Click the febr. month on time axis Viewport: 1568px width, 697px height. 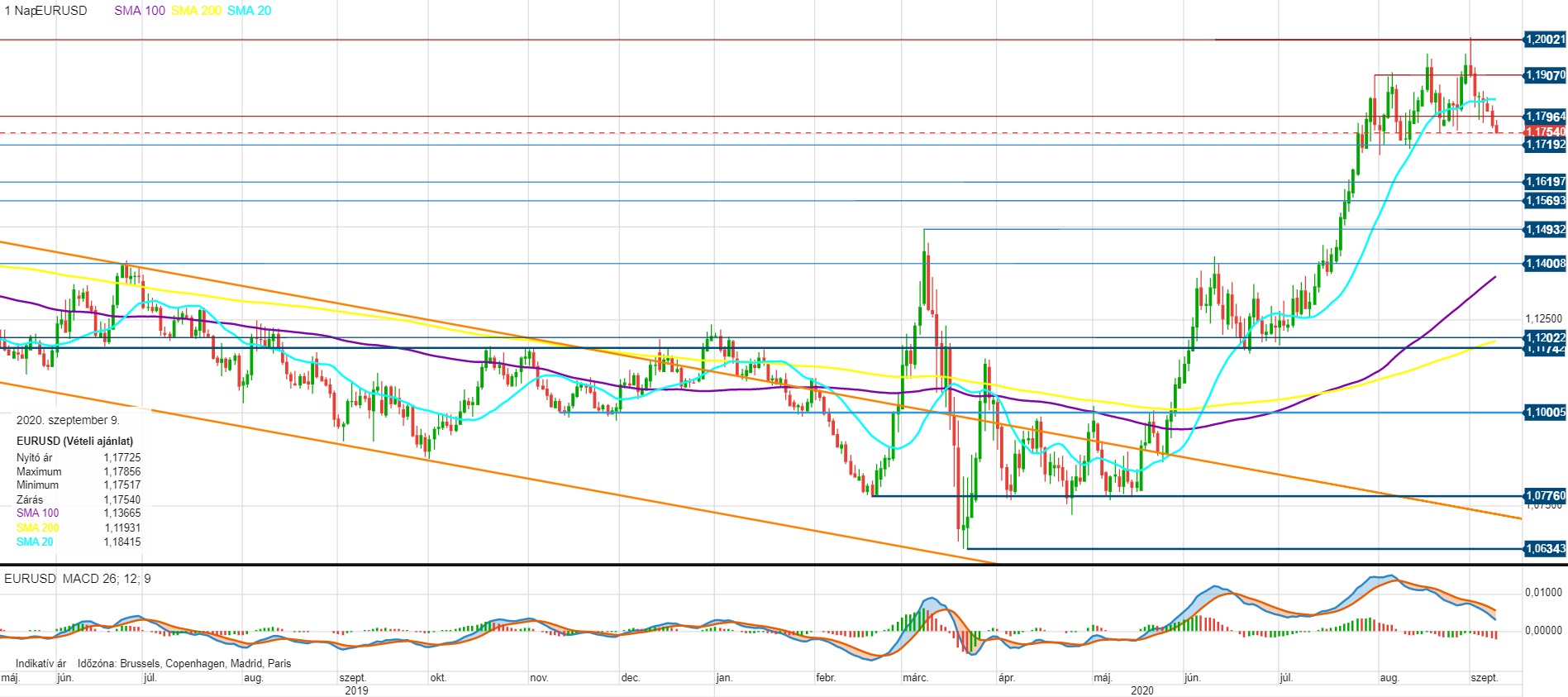826,678
